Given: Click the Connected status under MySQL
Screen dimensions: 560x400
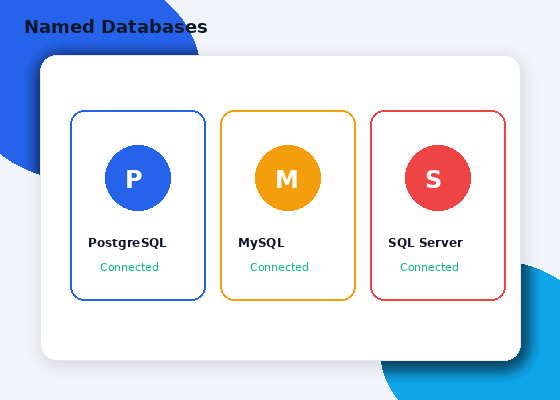Looking at the screenshot, I should tap(279, 267).
